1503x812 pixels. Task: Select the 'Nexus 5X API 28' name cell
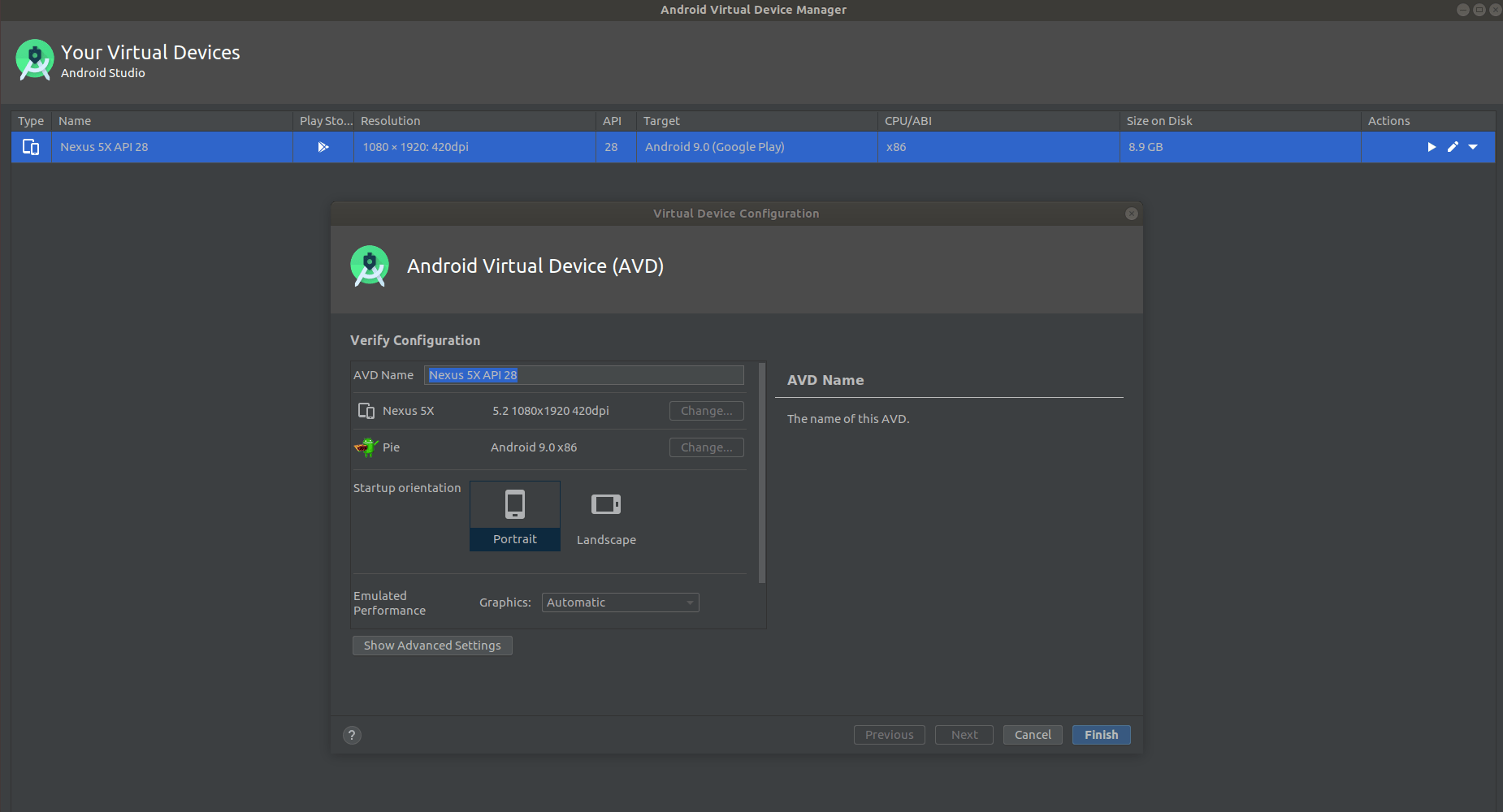(172, 147)
